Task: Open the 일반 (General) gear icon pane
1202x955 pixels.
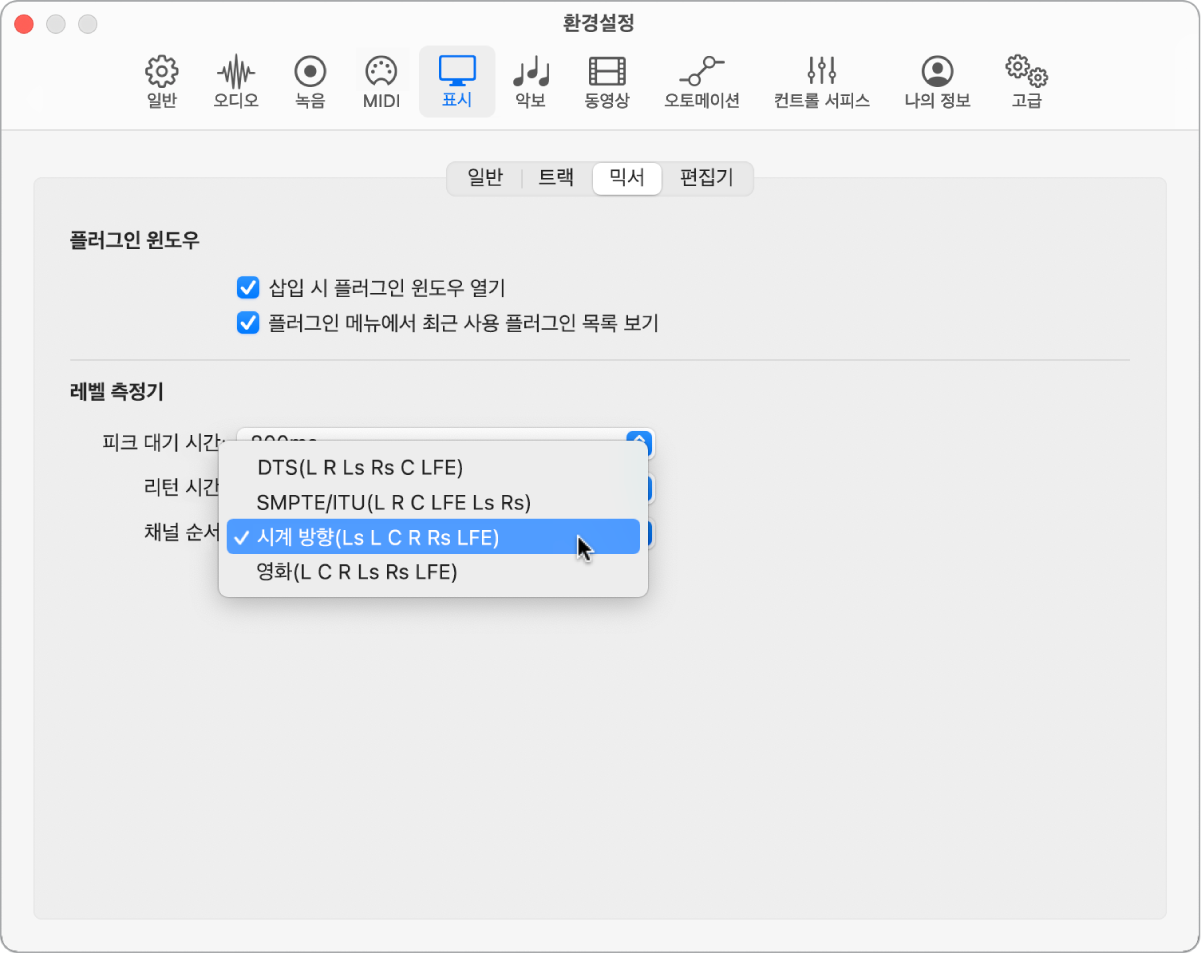Action: [x=161, y=72]
